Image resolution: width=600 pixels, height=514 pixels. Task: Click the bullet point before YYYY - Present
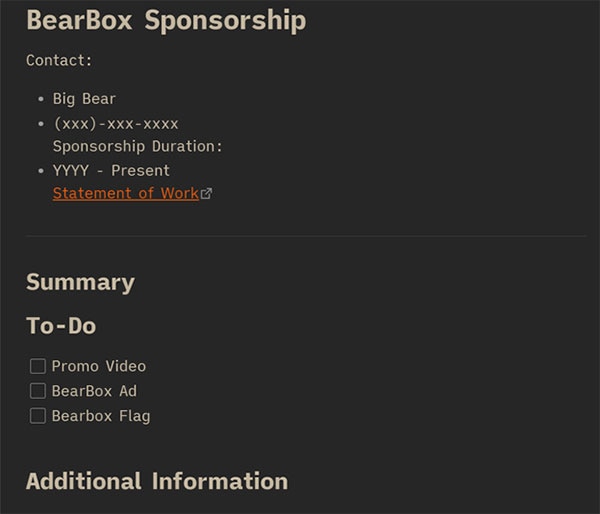40,170
